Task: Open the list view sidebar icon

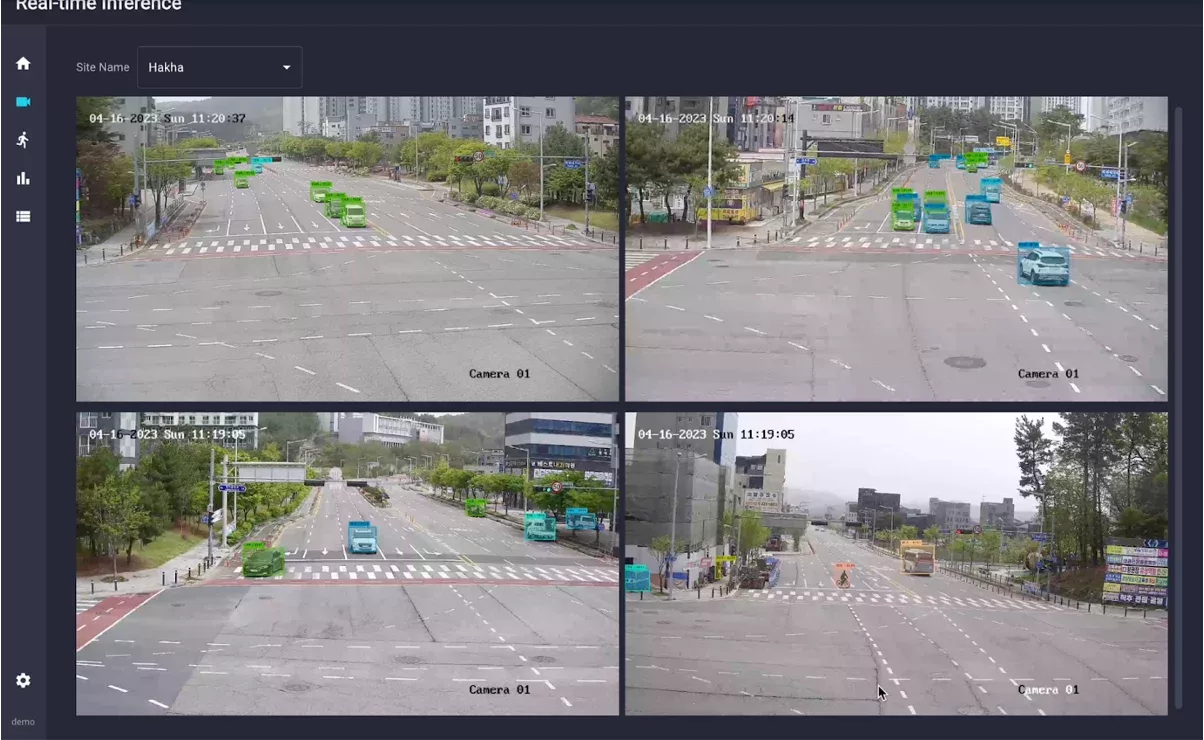Action: pyautogui.click(x=23, y=217)
